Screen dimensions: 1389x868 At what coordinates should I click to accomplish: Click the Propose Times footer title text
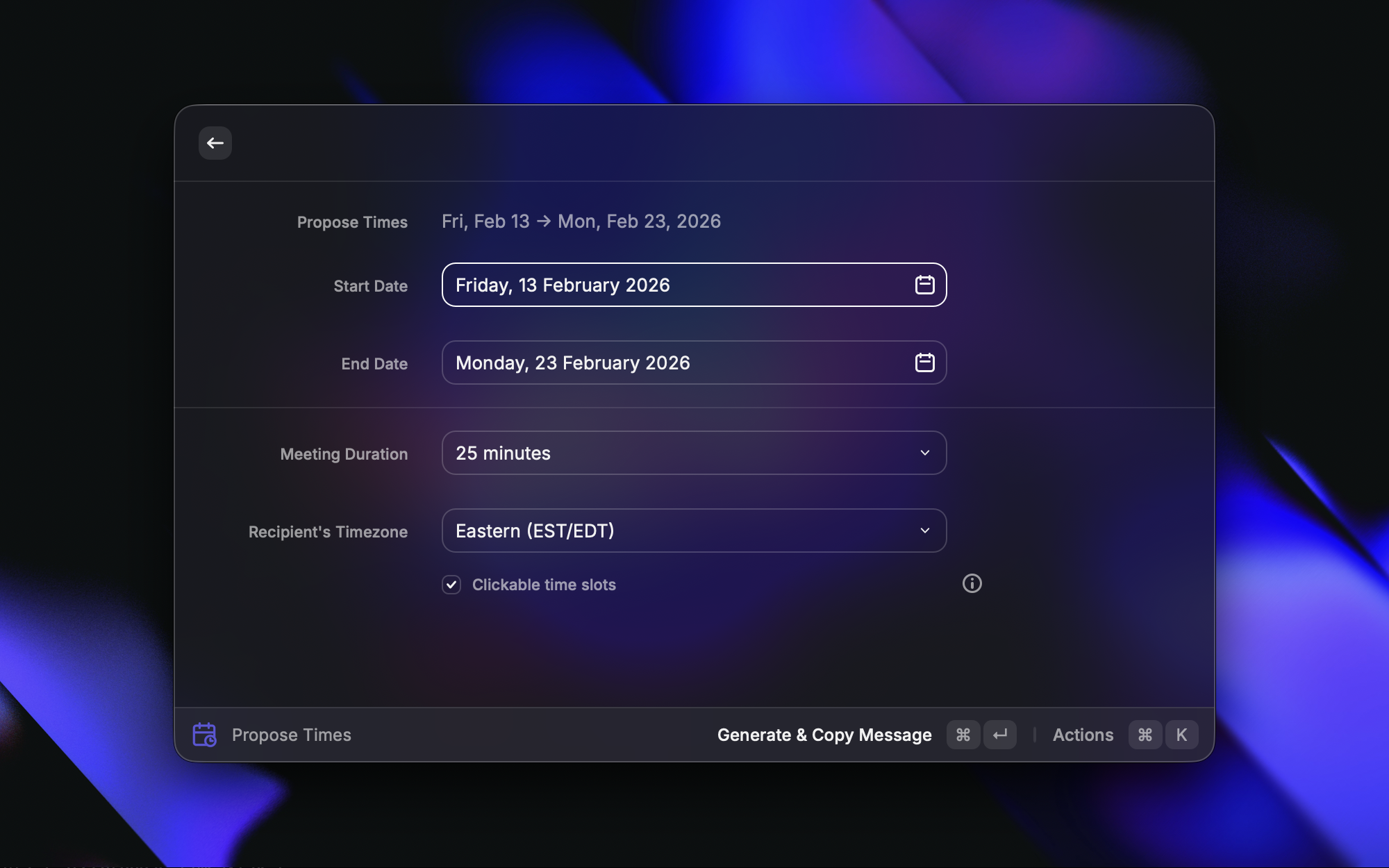[292, 735]
